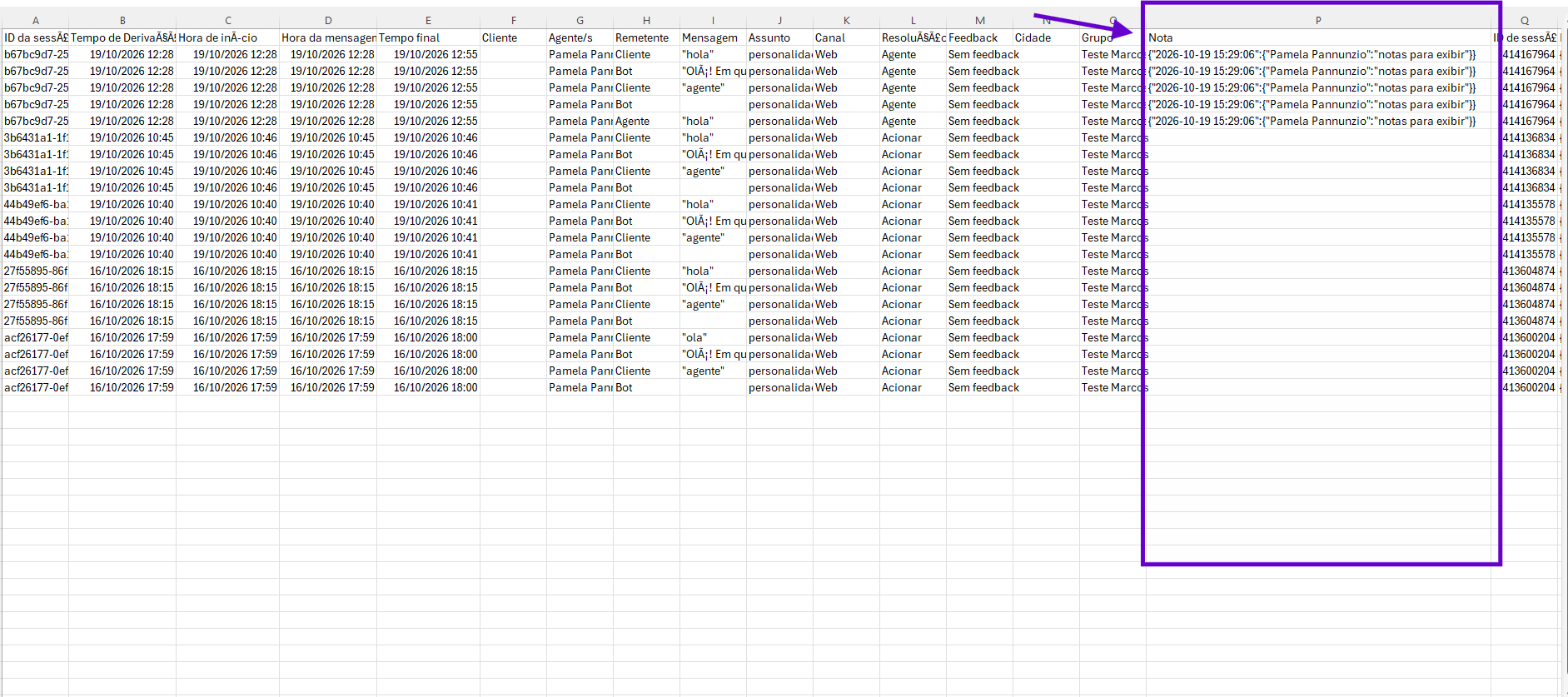Click the Nota cell in the Remetente Agente row
The height and width of the screenshot is (697, 1568).
pyautogui.click(x=1318, y=121)
